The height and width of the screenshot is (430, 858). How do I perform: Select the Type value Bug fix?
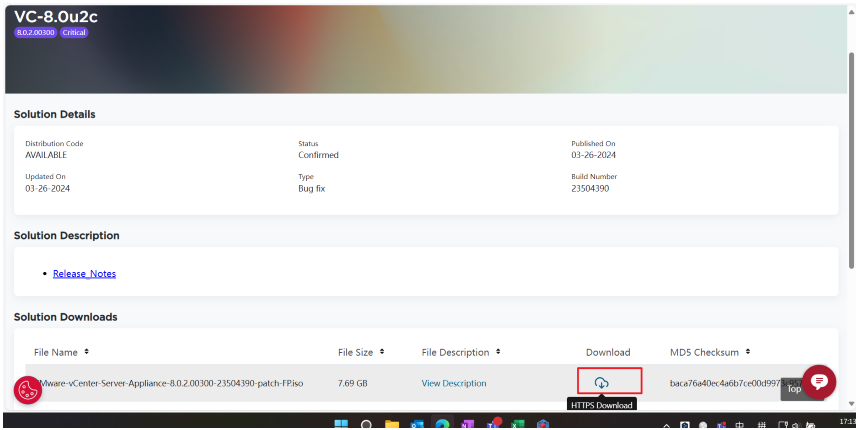pyautogui.click(x=311, y=188)
